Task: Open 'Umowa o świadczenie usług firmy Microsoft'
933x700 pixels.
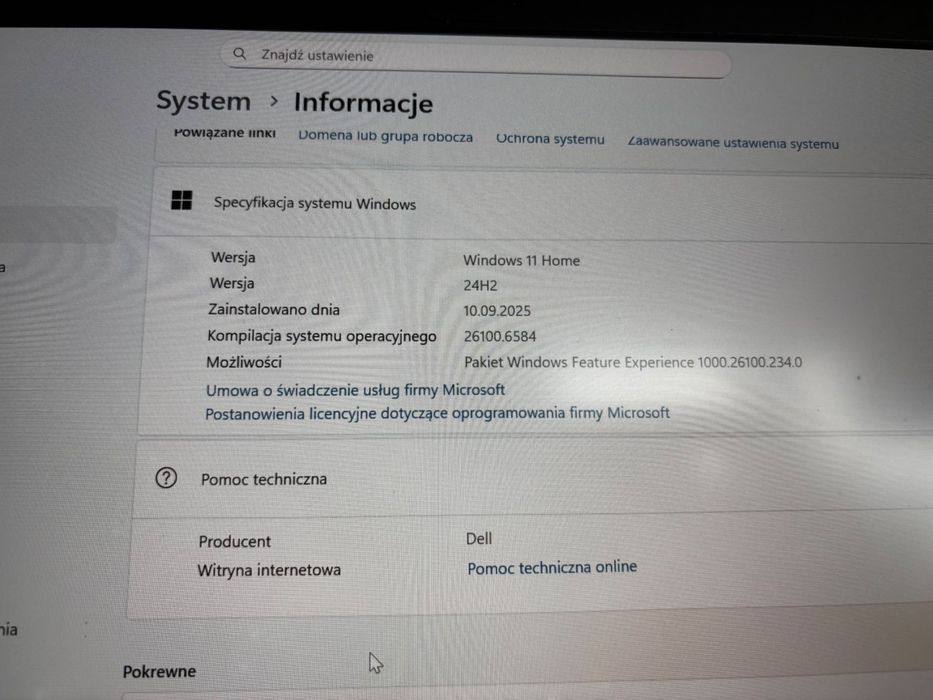Action: click(x=355, y=390)
